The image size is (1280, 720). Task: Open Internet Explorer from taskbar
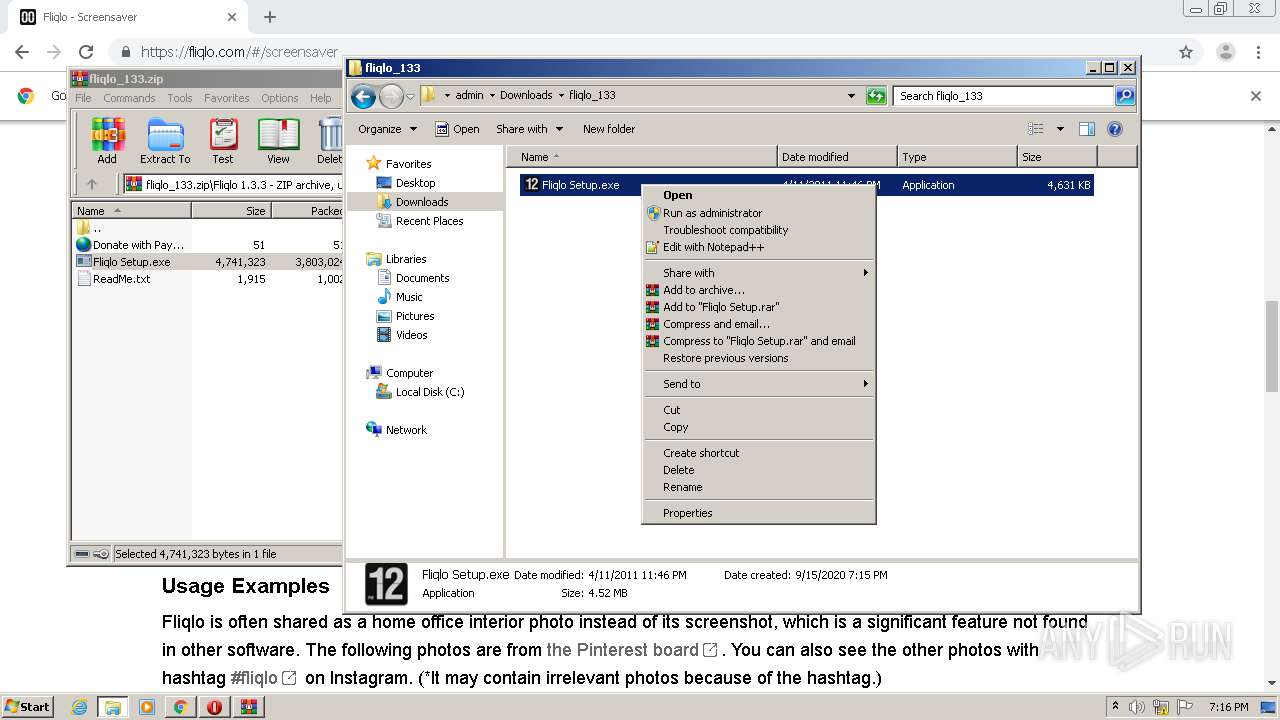[80, 707]
